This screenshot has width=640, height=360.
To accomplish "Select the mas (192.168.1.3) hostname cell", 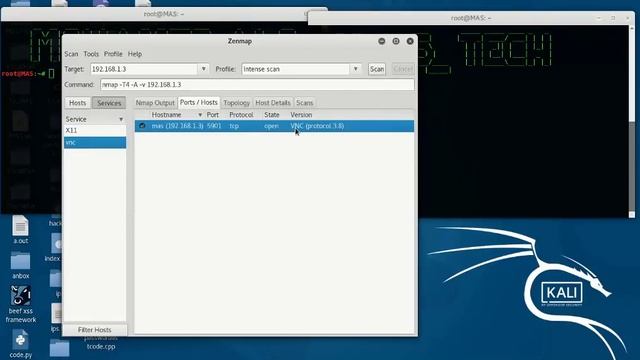I will click(178, 126).
